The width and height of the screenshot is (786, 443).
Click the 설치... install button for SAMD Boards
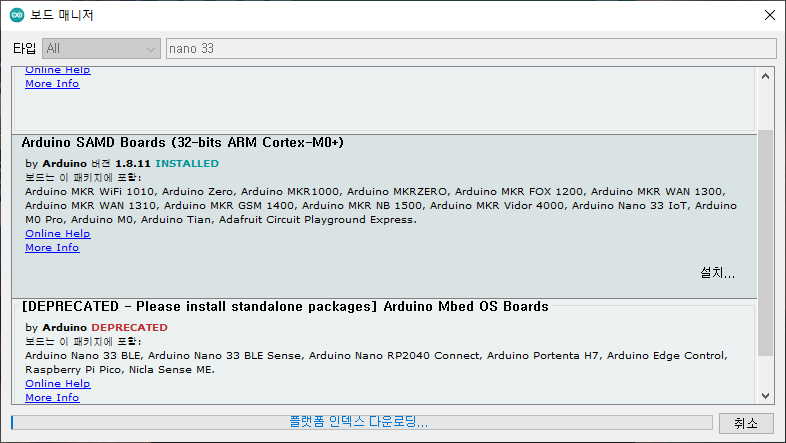click(717, 273)
